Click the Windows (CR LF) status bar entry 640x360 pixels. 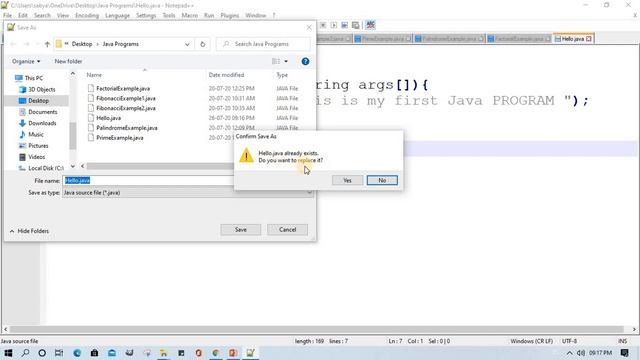click(531, 341)
